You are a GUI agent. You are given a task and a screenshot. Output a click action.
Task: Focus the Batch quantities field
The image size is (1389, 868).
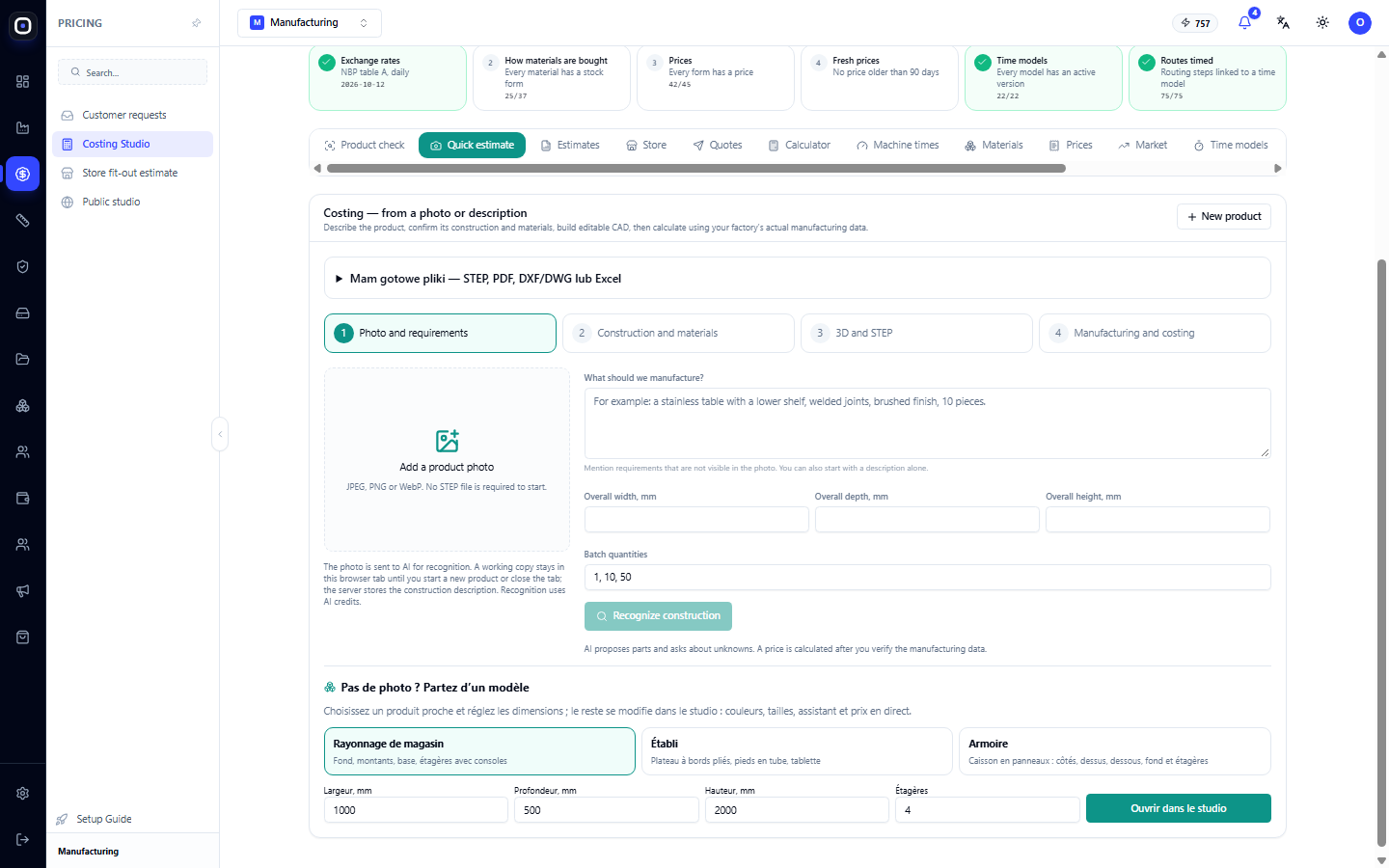[x=927, y=578]
